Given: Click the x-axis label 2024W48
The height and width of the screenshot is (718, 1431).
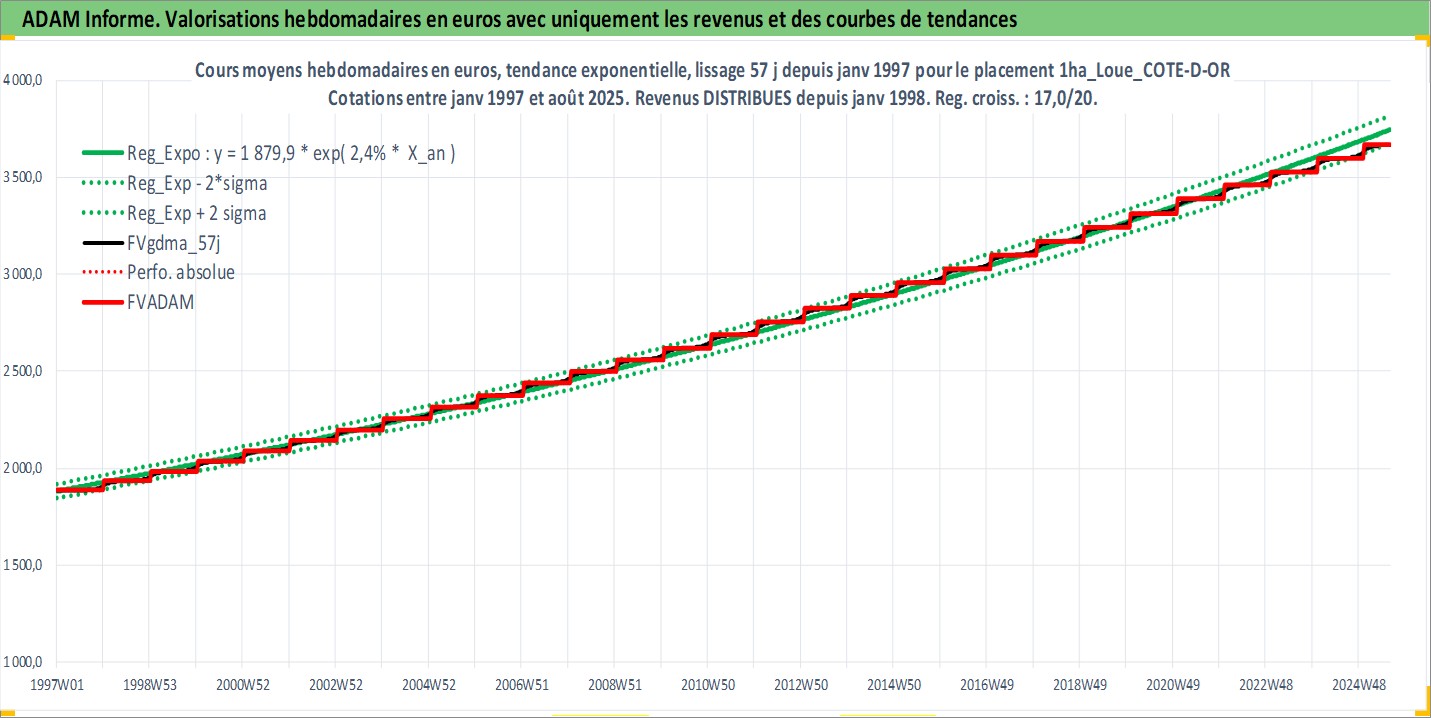Looking at the screenshot, I should pyautogui.click(x=1358, y=685).
